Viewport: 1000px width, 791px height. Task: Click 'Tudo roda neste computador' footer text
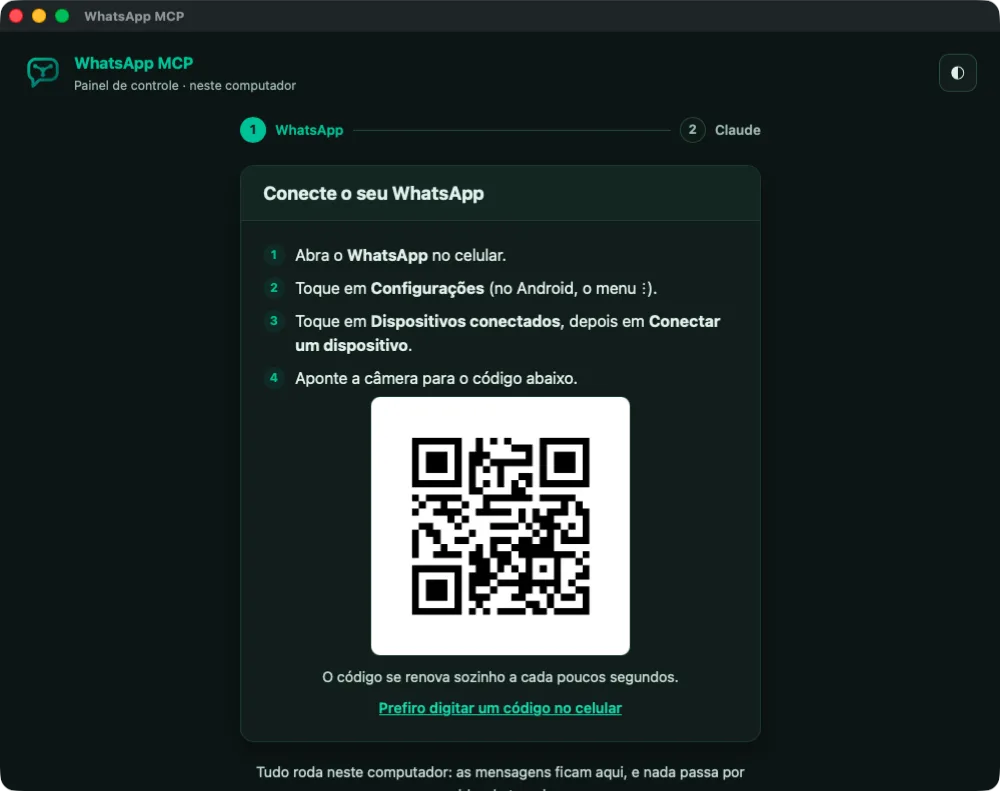500,773
